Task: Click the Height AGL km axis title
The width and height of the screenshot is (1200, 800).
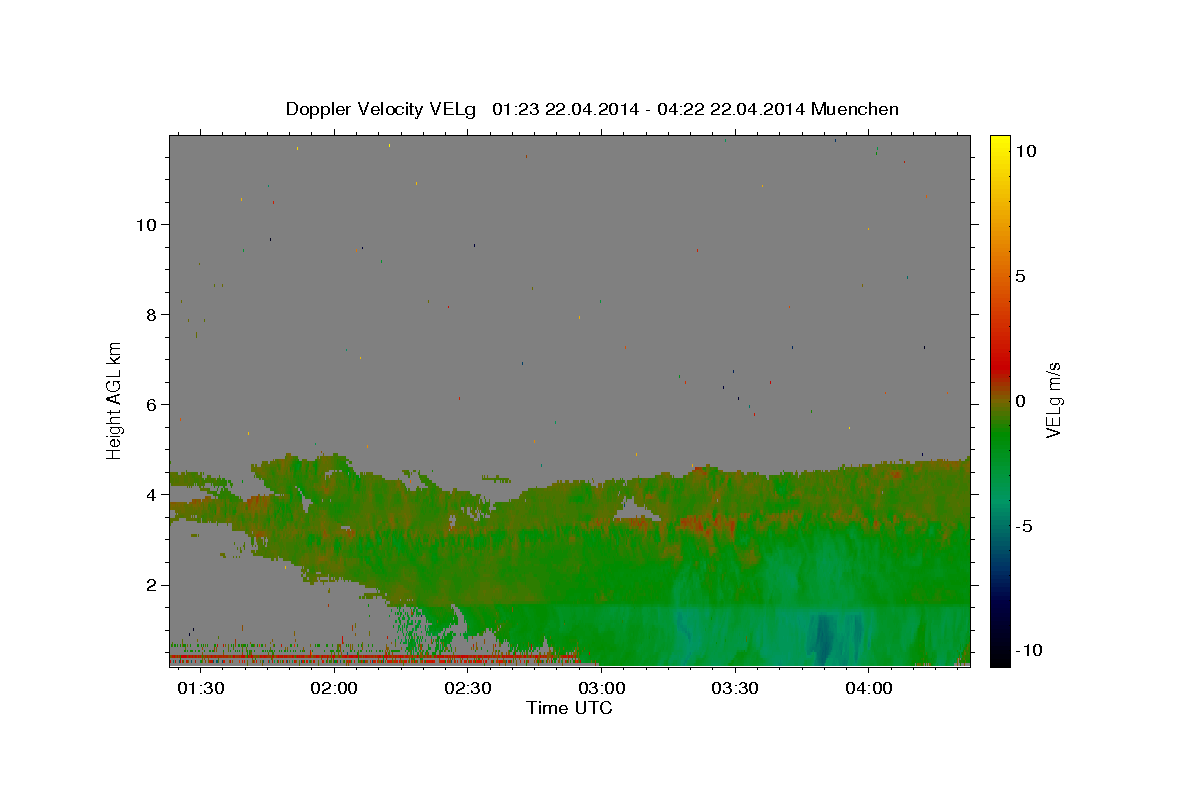Action: coord(115,400)
